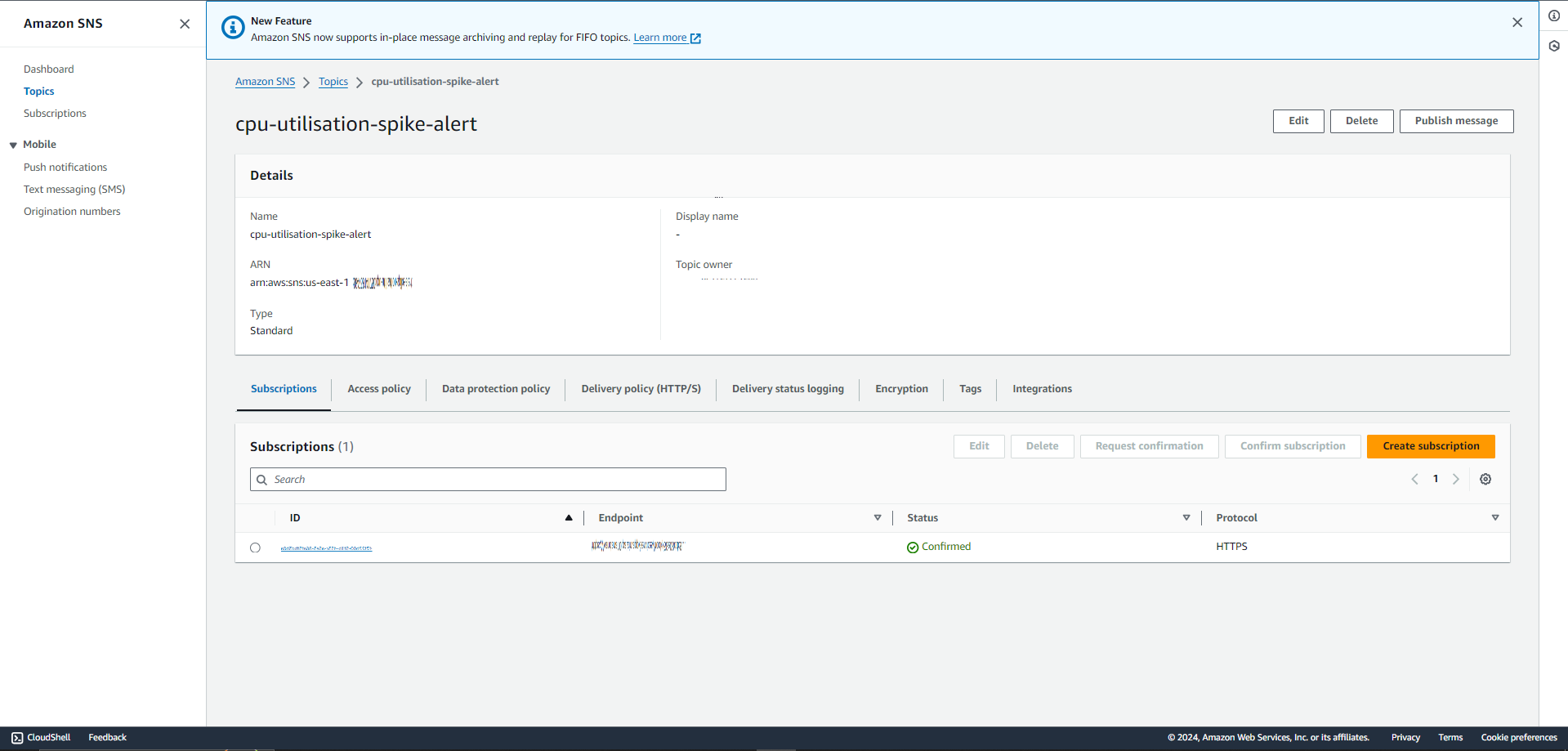Click the hexagon icon below the info icon
The image size is (1568, 751).
(x=1554, y=46)
